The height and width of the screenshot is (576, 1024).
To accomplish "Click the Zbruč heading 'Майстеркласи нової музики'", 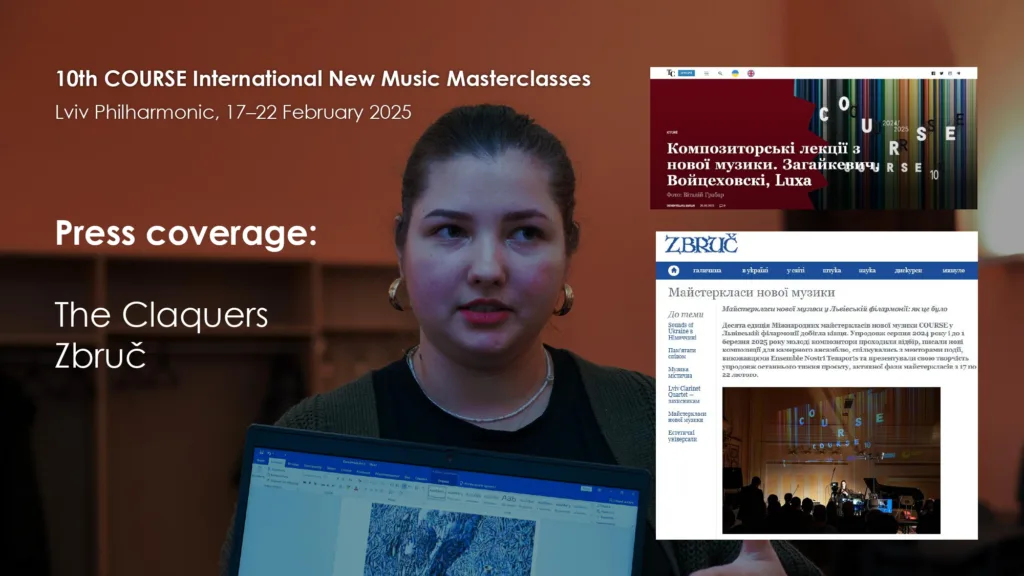I will [x=751, y=293].
